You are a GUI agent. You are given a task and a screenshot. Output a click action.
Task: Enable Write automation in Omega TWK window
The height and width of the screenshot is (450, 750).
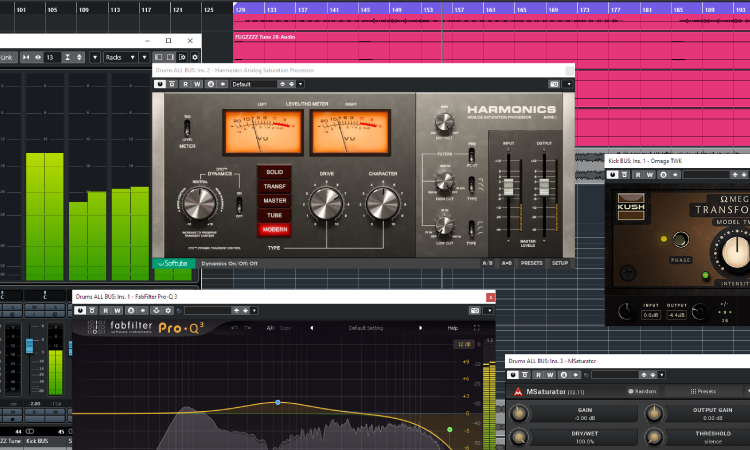click(x=649, y=174)
